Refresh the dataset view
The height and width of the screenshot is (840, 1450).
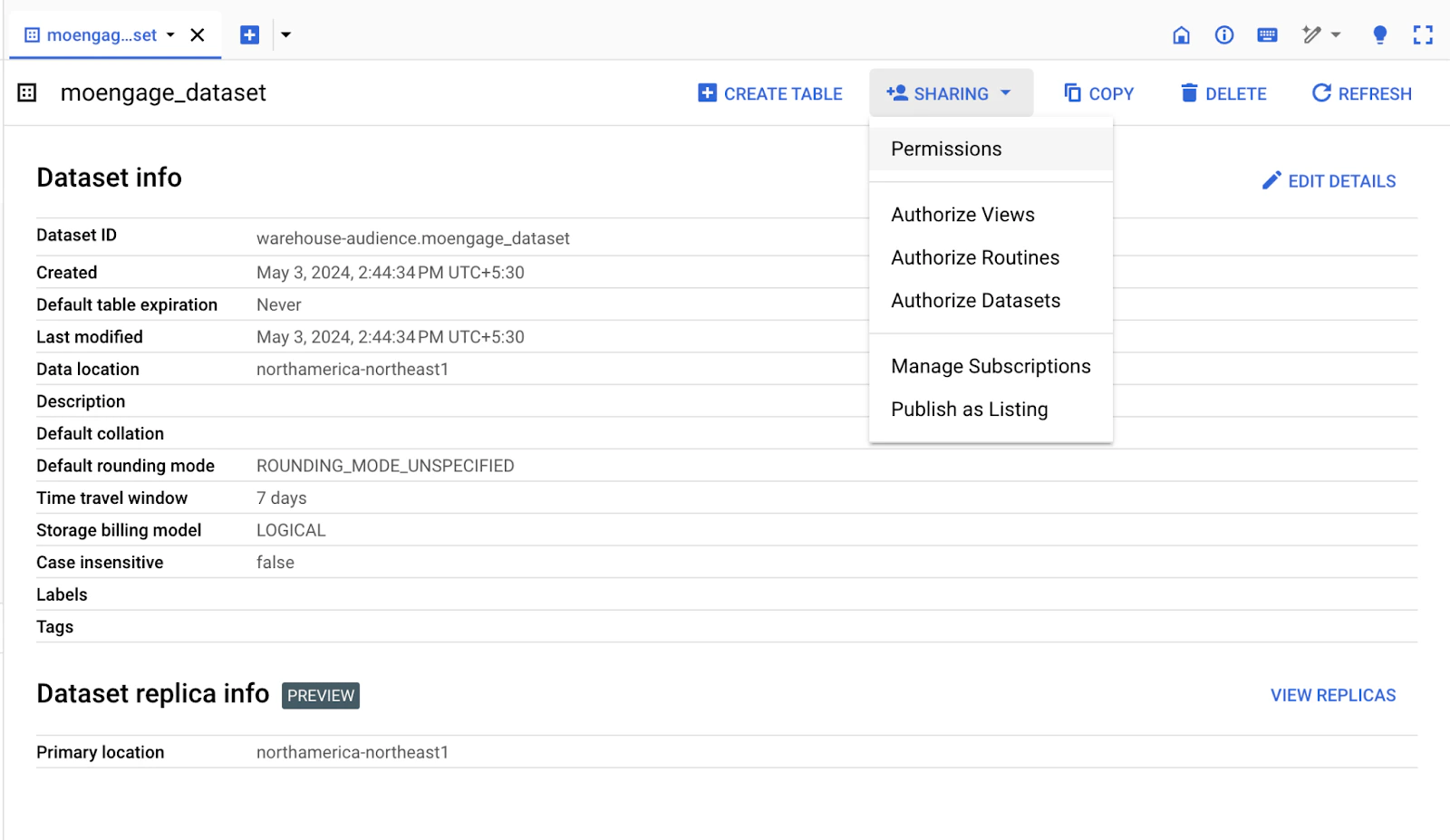pos(1360,92)
